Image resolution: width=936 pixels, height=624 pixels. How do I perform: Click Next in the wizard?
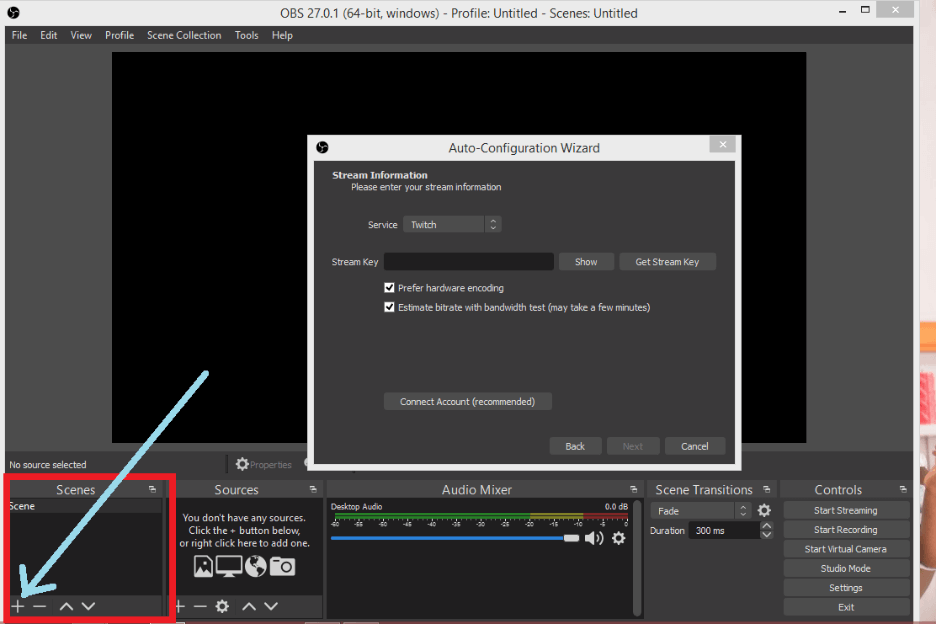(x=633, y=446)
